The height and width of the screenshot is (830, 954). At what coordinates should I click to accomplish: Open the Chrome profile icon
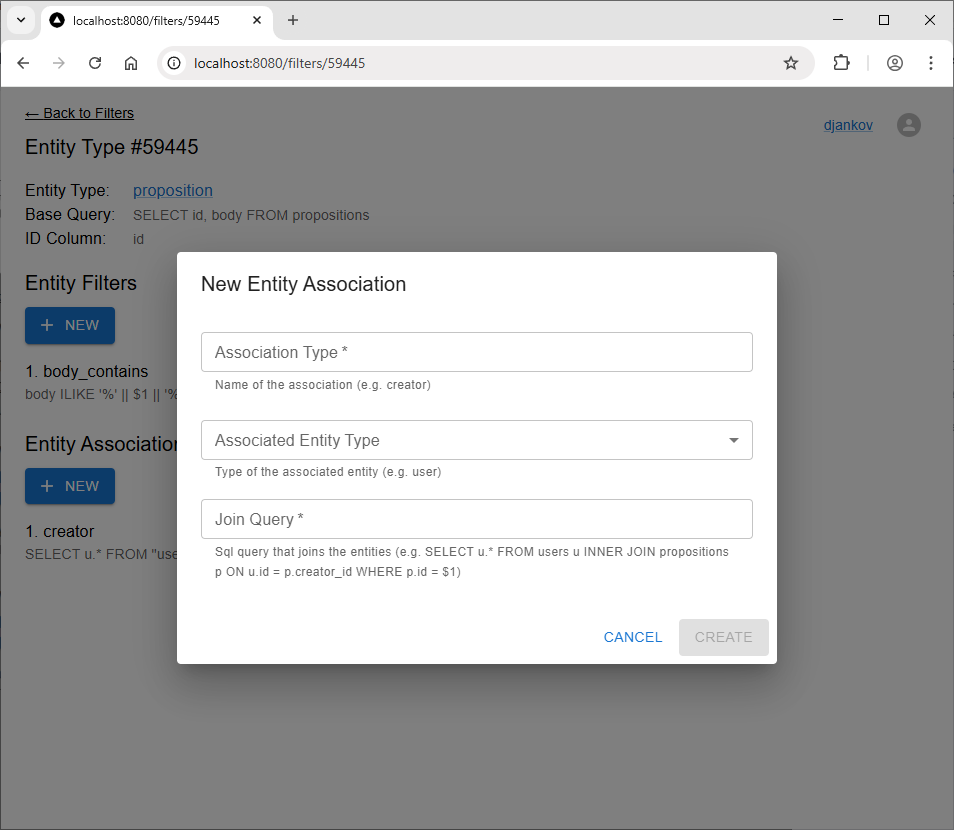point(895,63)
